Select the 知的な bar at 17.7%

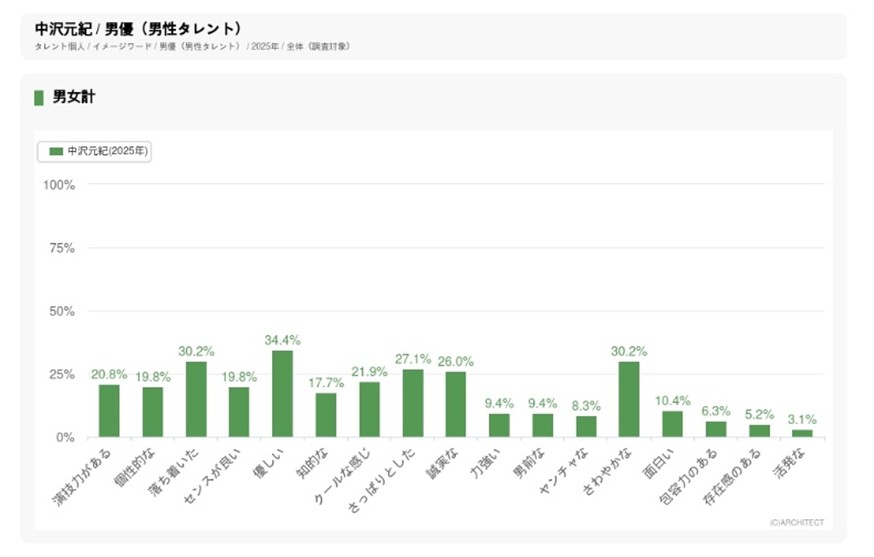coord(326,415)
